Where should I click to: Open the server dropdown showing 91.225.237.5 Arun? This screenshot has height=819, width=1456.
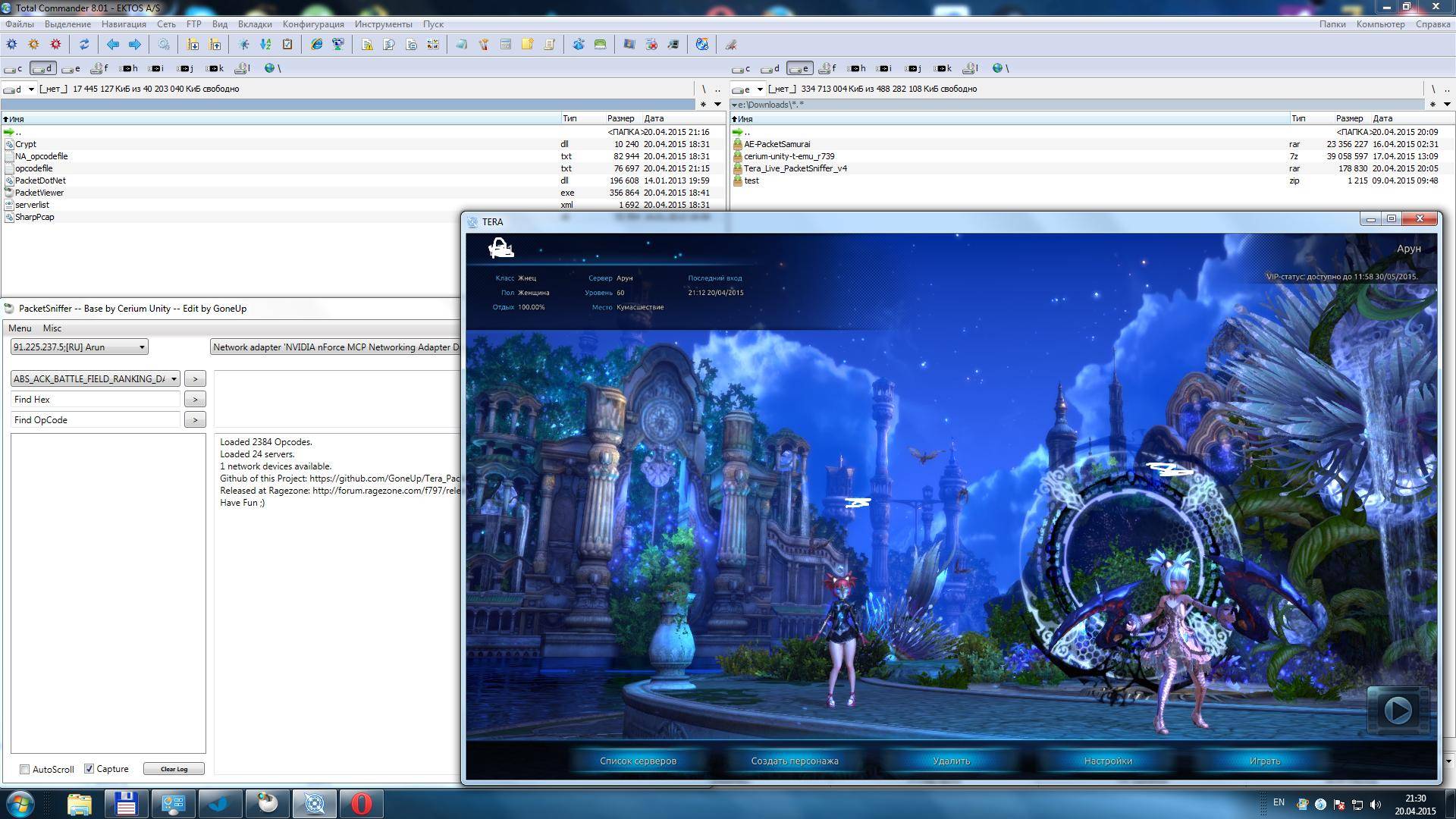pos(79,347)
